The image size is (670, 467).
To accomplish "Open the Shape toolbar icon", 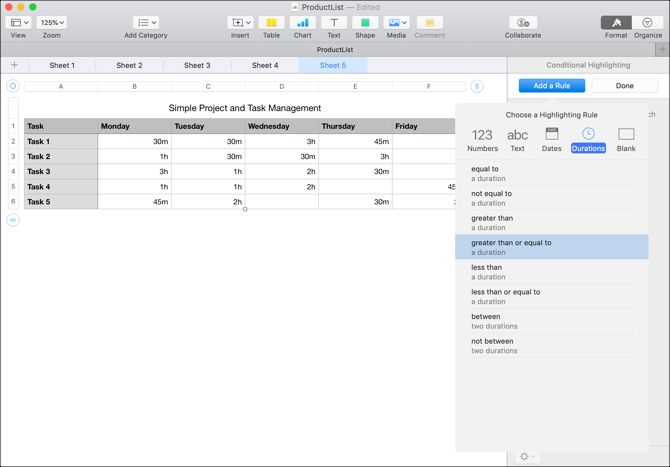I will pyautogui.click(x=365, y=23).
